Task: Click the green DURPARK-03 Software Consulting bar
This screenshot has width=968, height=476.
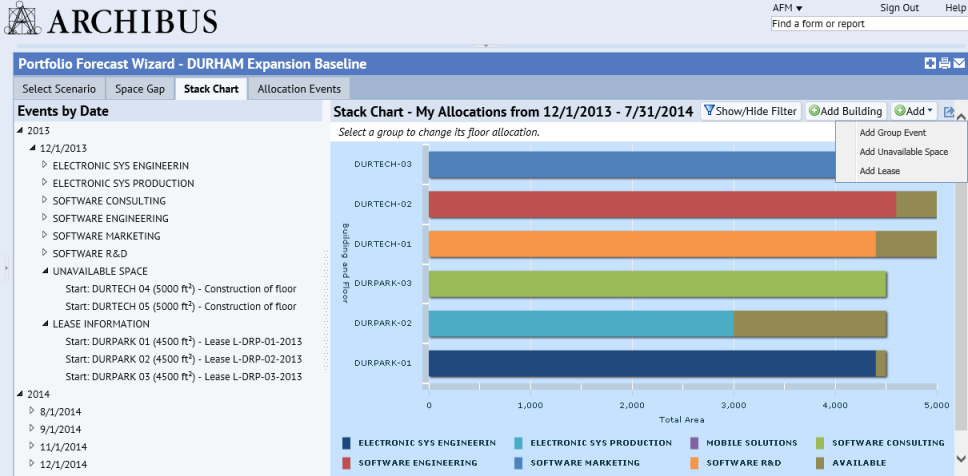Action: pyautogui.click(x=657, y=283)
